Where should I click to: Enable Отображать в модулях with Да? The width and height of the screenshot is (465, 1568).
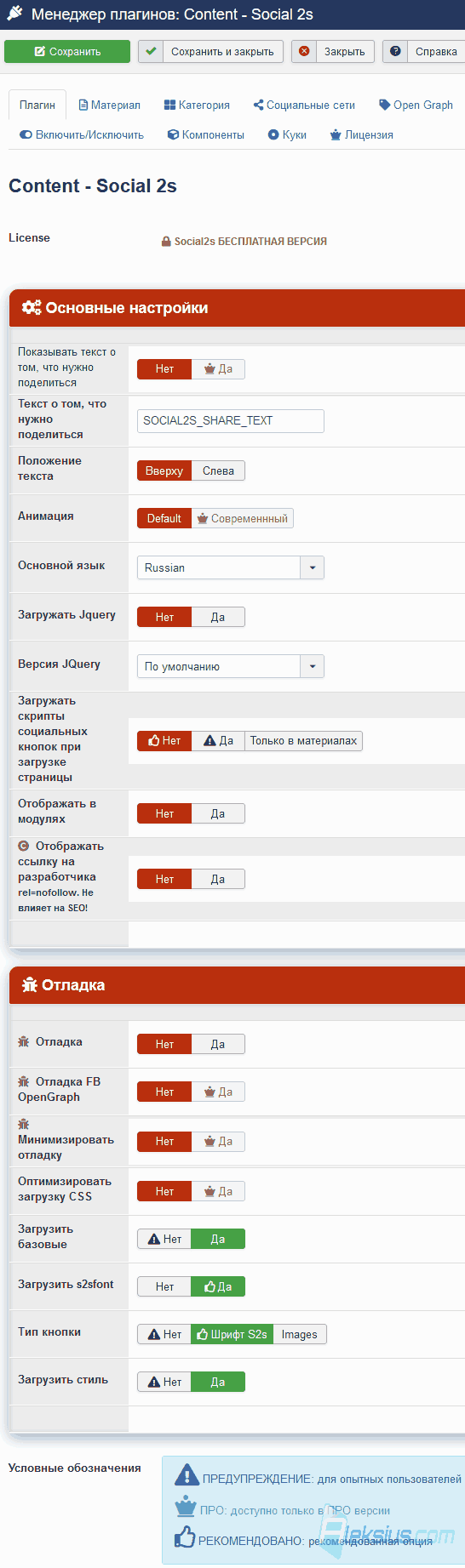pyautogui.click(x=218, y=814)
